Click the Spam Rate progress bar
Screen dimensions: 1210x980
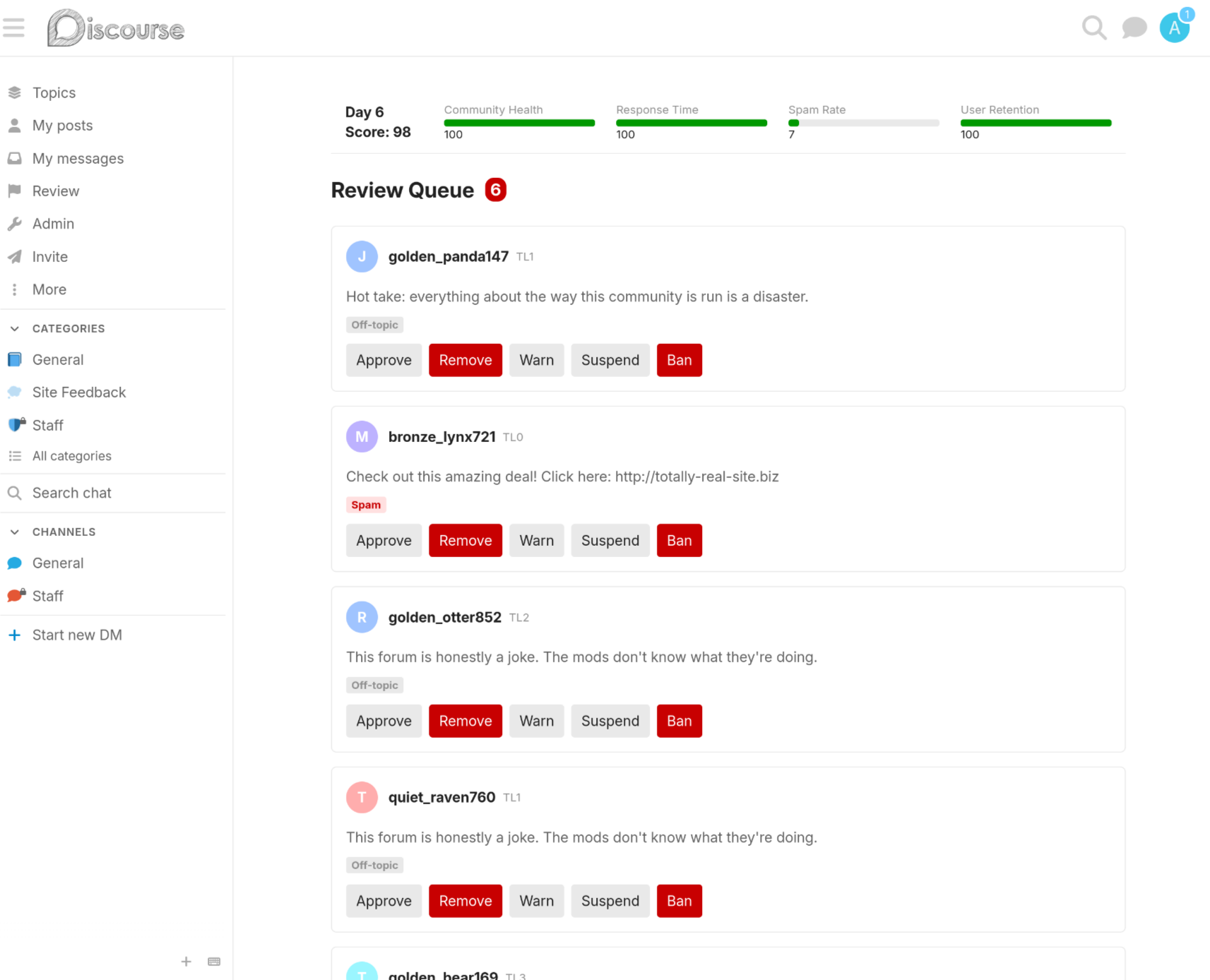pyautogui.click(x=864, y=123)
